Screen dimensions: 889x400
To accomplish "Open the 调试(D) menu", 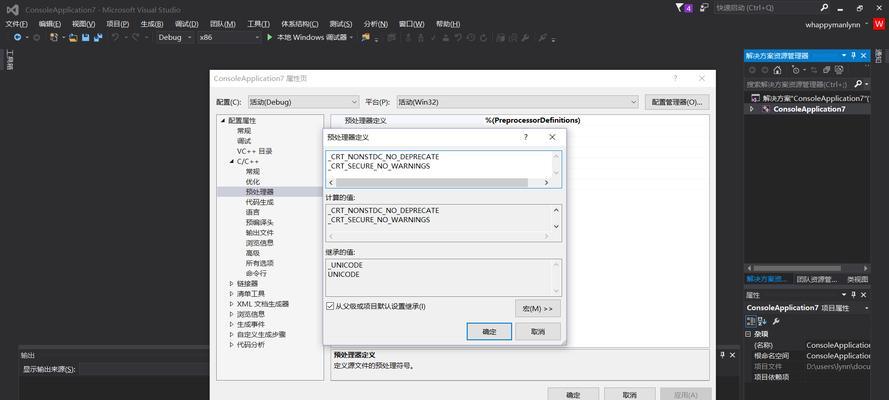I will (x=187, y=24).
